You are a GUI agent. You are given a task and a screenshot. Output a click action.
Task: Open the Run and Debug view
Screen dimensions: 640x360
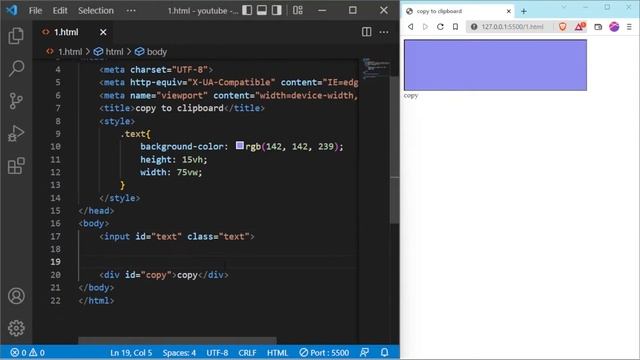(x=16, y=133)
